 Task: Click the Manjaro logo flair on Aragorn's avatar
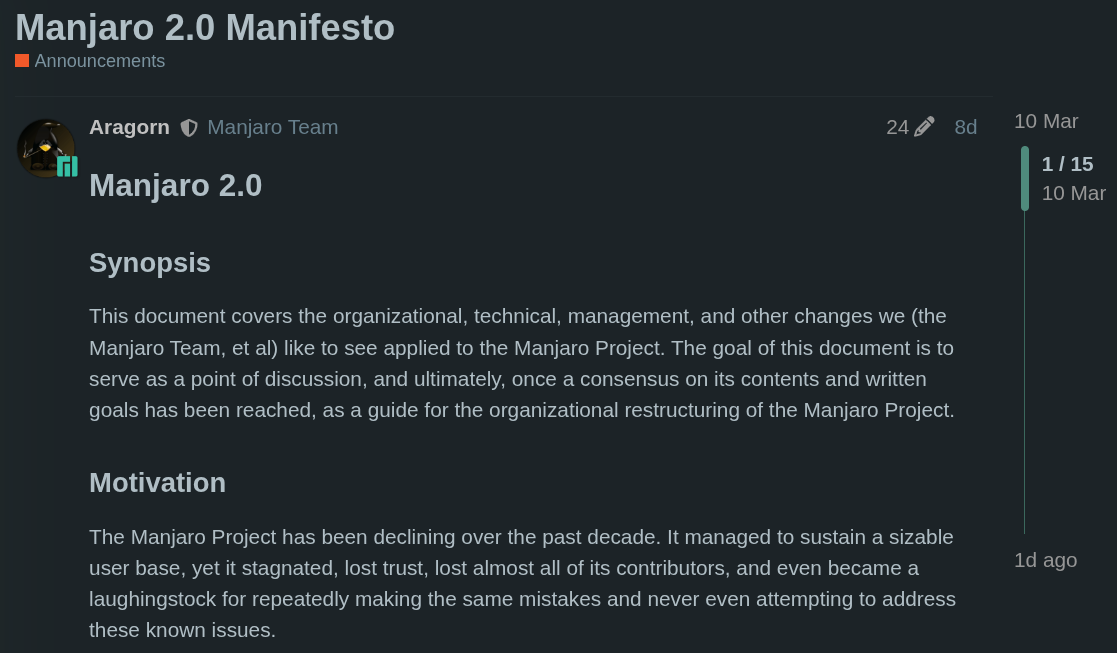tap(67, 168)
